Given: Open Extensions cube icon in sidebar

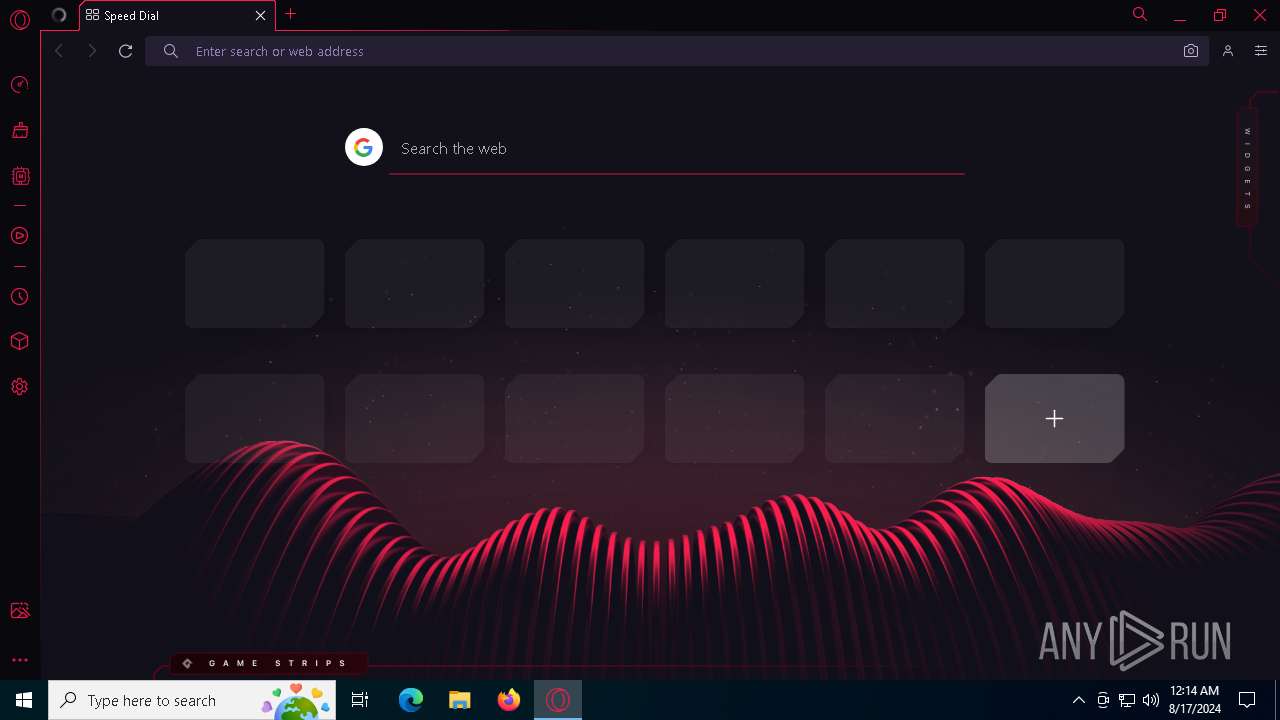Looking at the screenshot, I should [x=19, y=341].
